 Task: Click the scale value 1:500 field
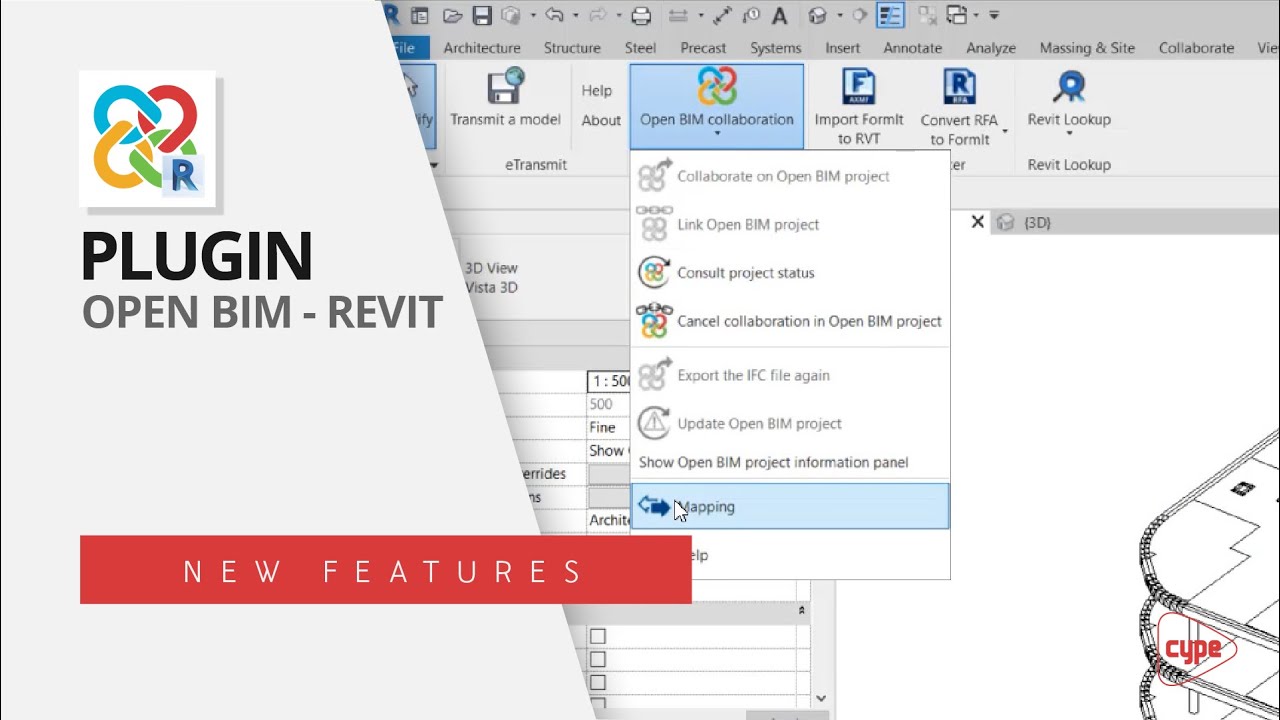click(606, 379)
